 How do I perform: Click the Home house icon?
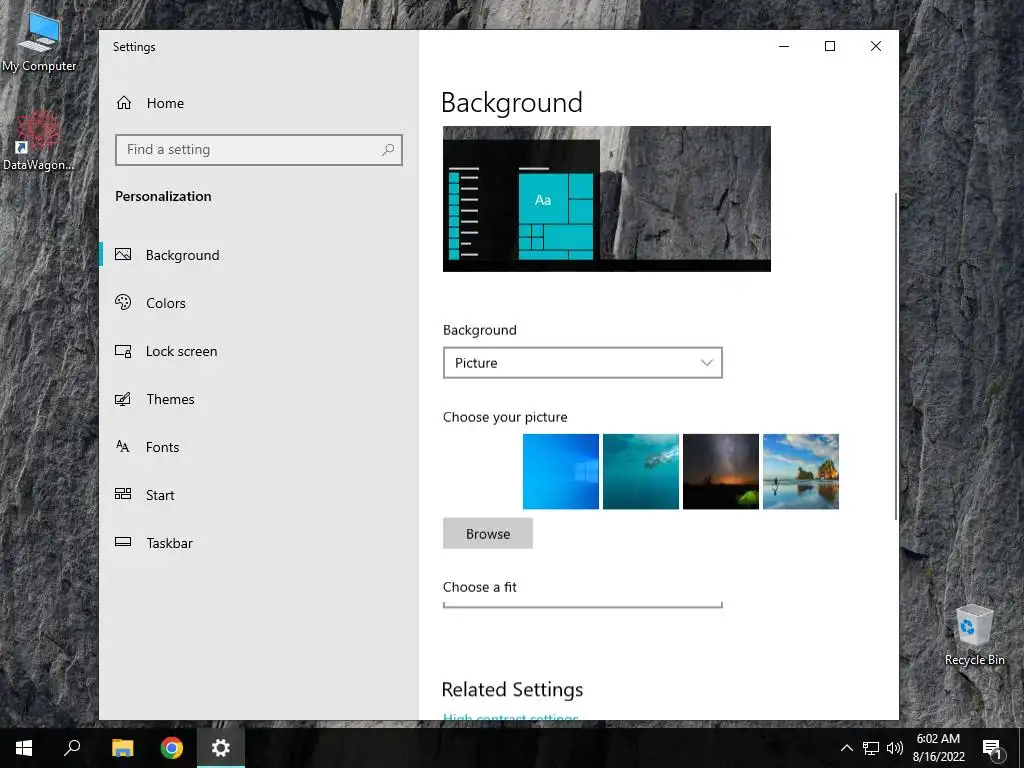(x=124, y=103)
